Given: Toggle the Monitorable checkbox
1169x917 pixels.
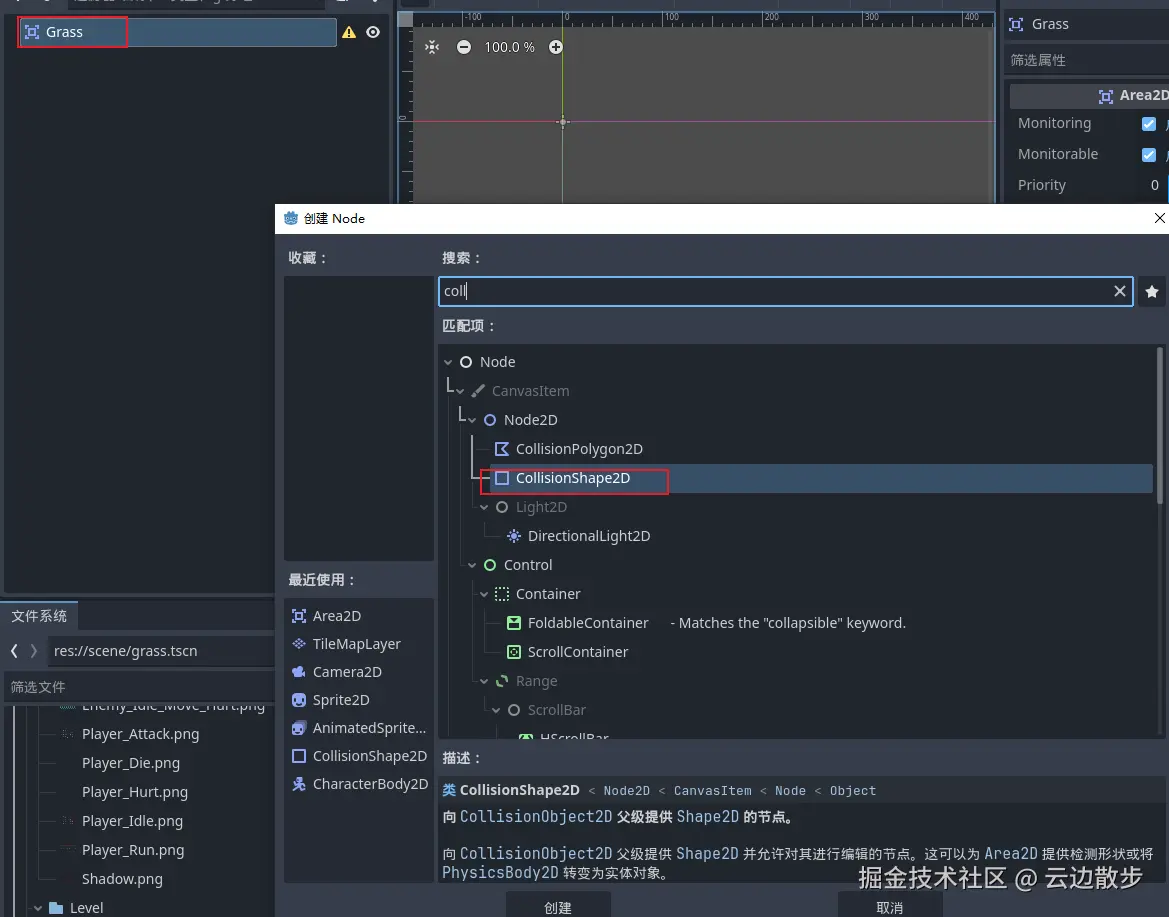Looking at the screenshot, I should 1149,154.
